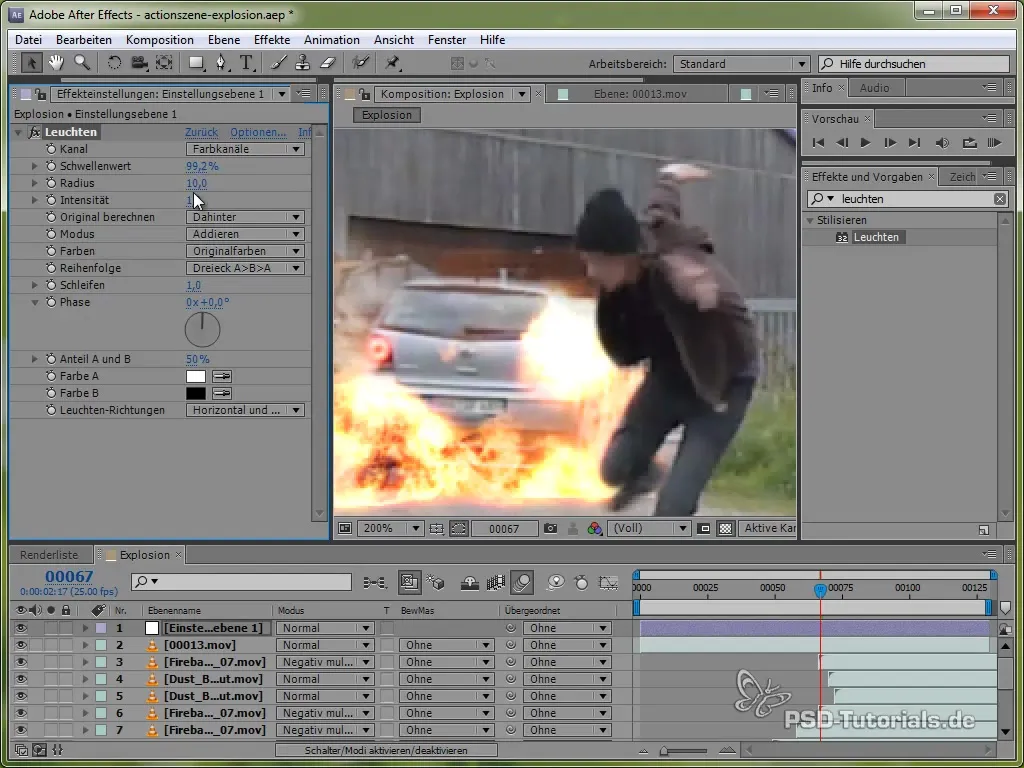Start playback in the Vorschau panel
The image size is (1024, 768).
(865, 143)
